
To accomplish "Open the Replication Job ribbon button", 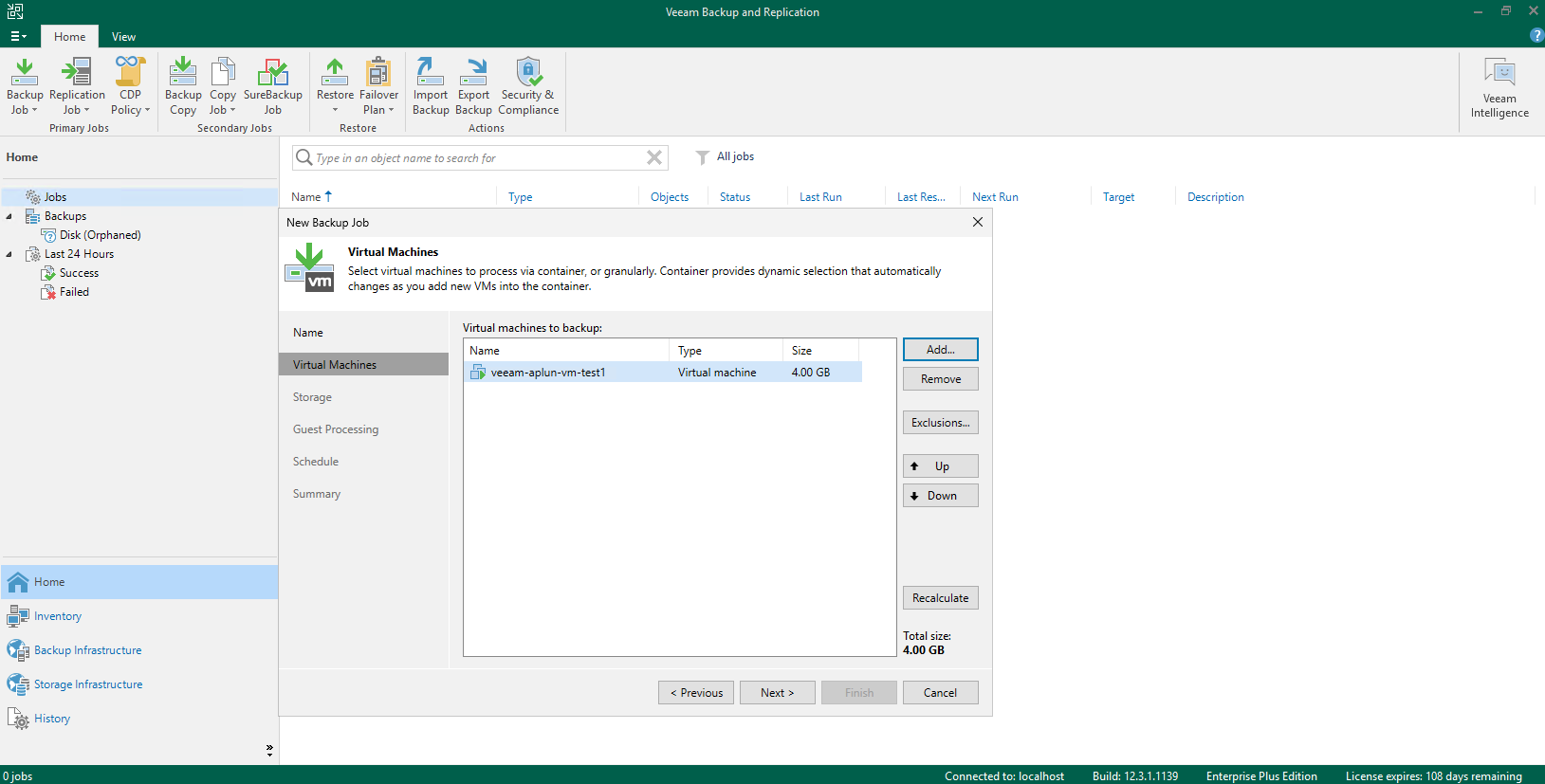I will tap(77, 86).
